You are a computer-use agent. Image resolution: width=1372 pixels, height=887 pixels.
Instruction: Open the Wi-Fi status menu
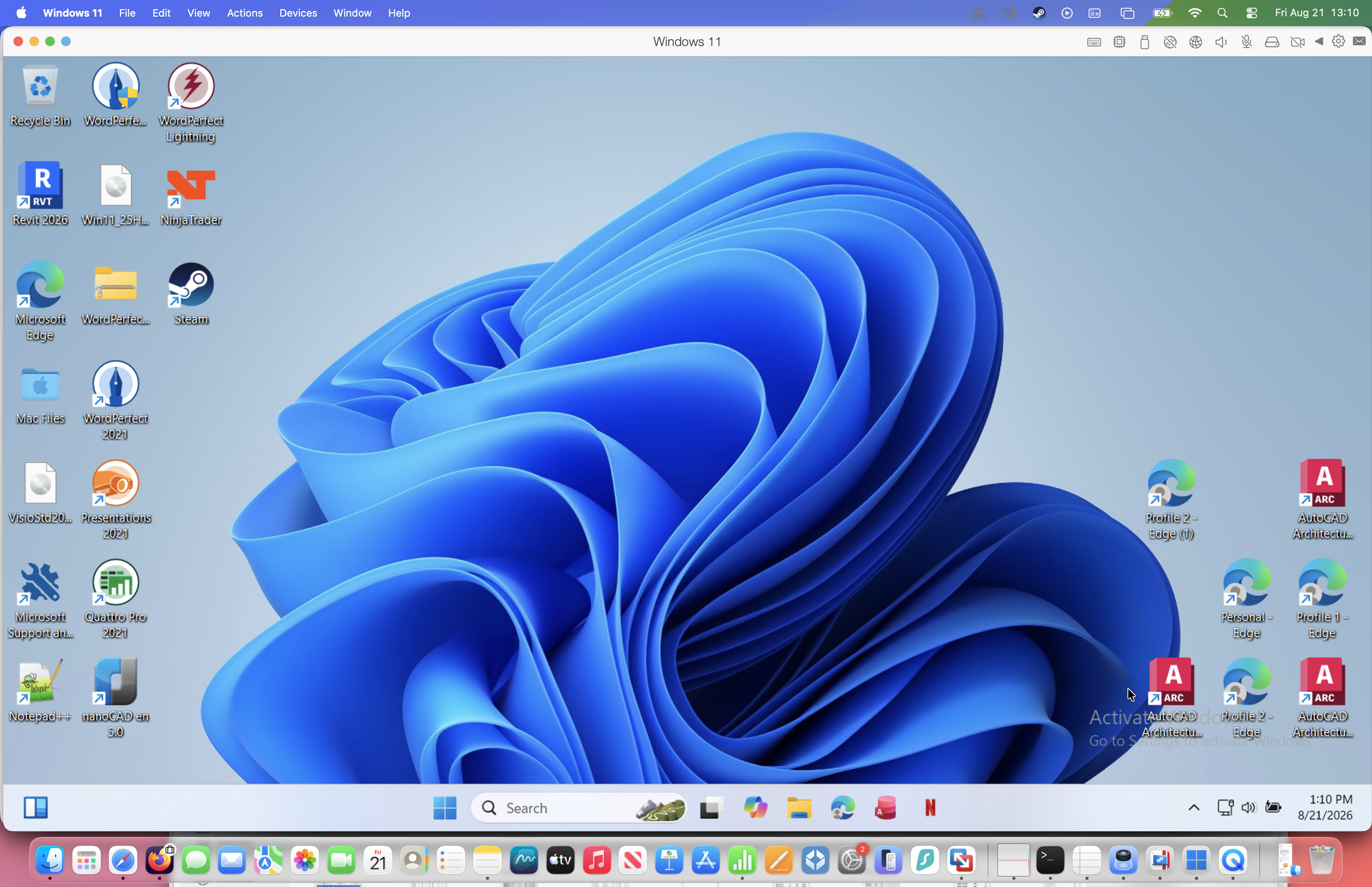[1195, 13]
